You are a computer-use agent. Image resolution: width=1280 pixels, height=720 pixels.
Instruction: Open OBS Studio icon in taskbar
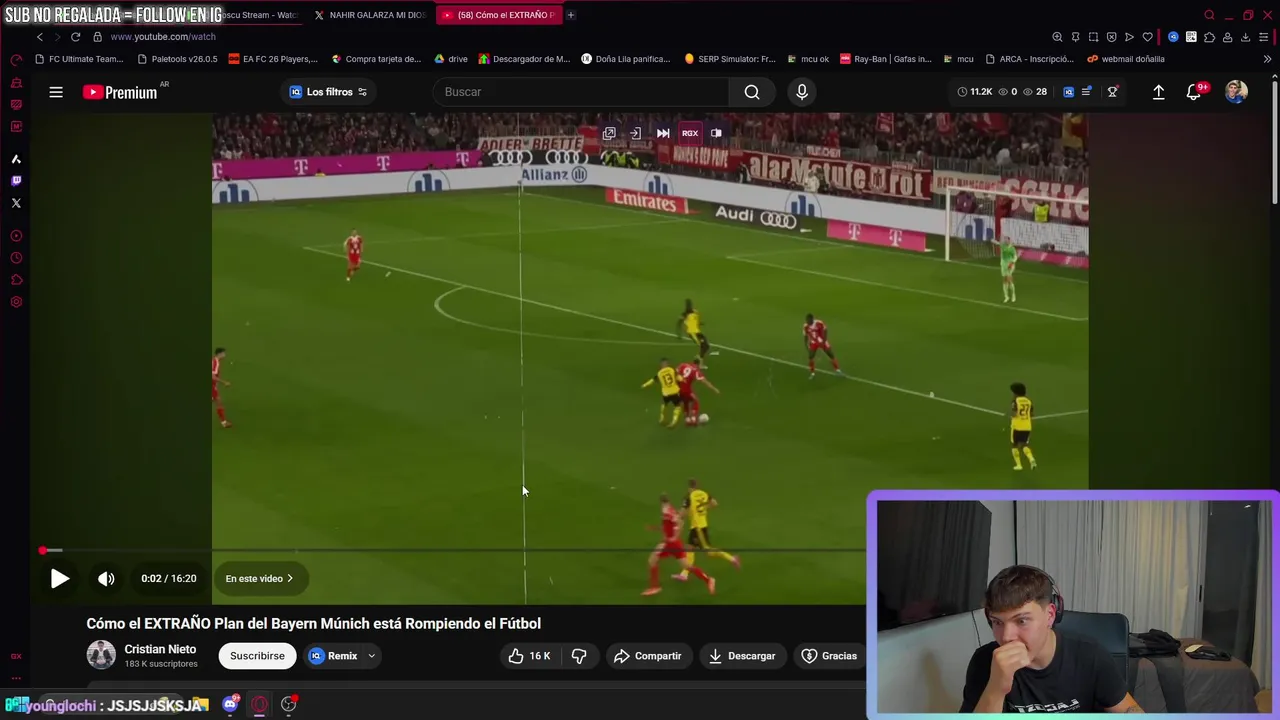(x=289, y=704)
